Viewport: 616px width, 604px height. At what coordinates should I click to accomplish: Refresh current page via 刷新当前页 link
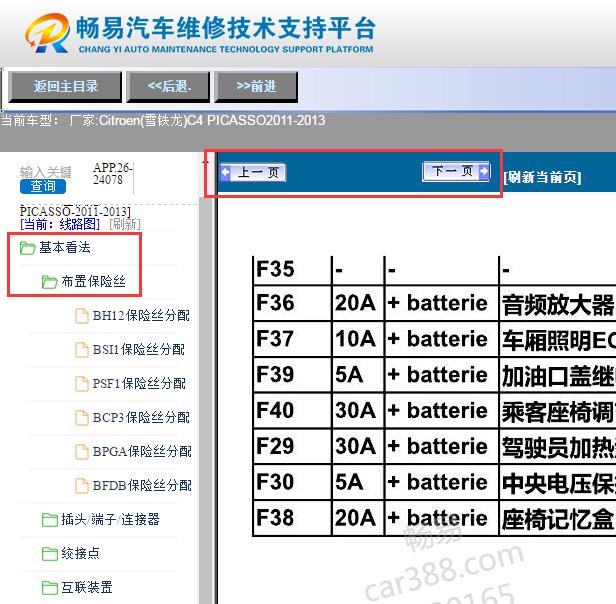tap(542, 177)
